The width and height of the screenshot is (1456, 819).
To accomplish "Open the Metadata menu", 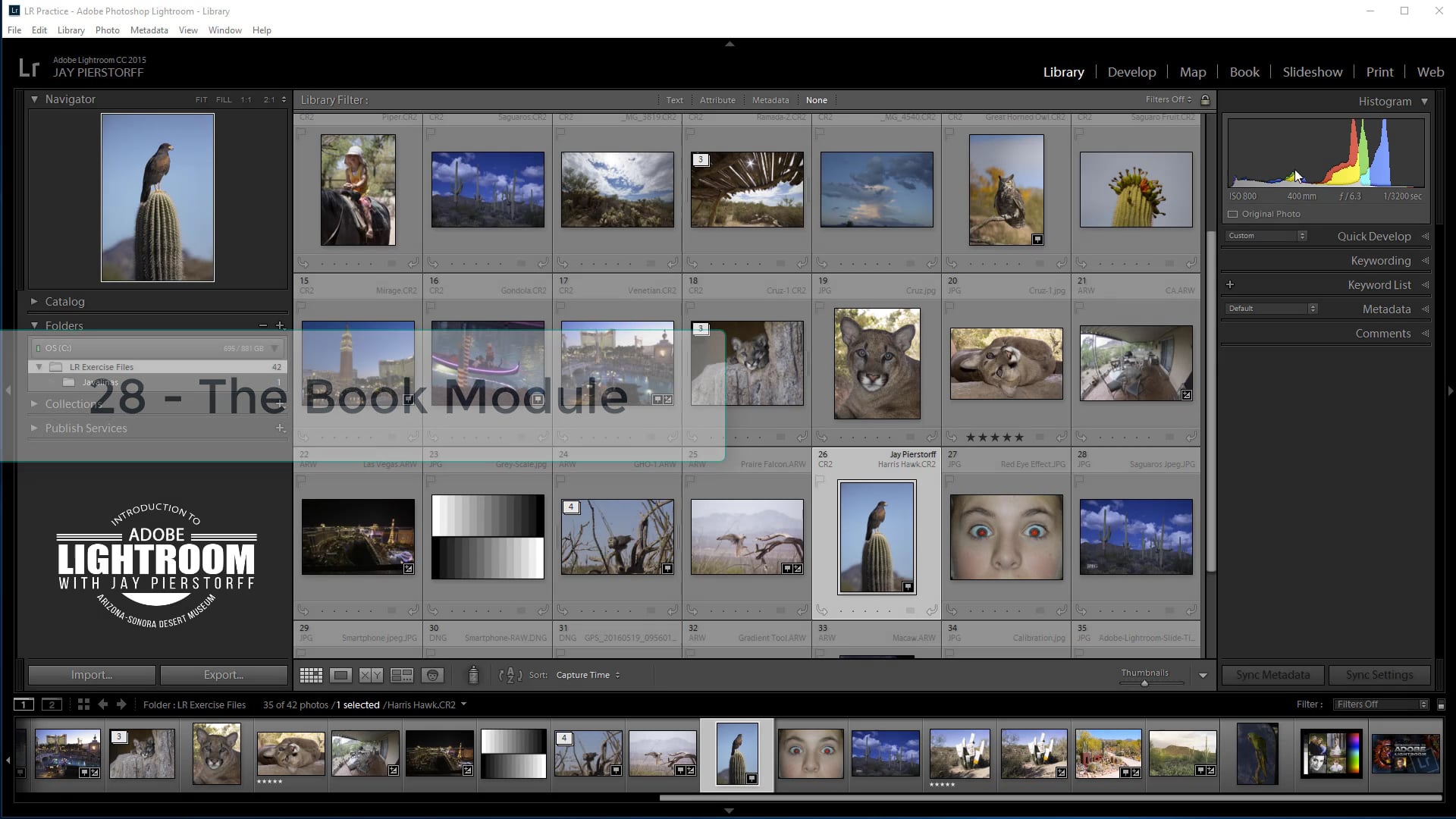I will click(149, 30).
